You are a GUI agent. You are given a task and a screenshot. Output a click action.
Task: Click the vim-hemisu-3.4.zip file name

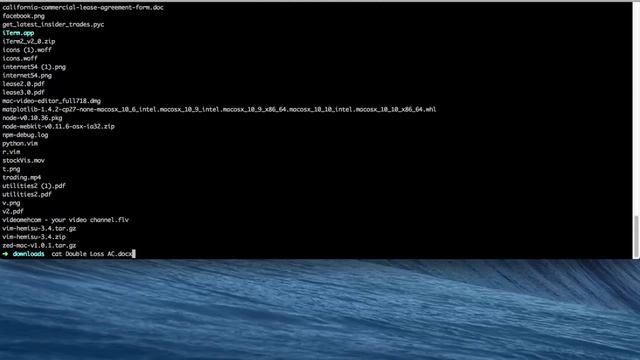tap(34, 237)
